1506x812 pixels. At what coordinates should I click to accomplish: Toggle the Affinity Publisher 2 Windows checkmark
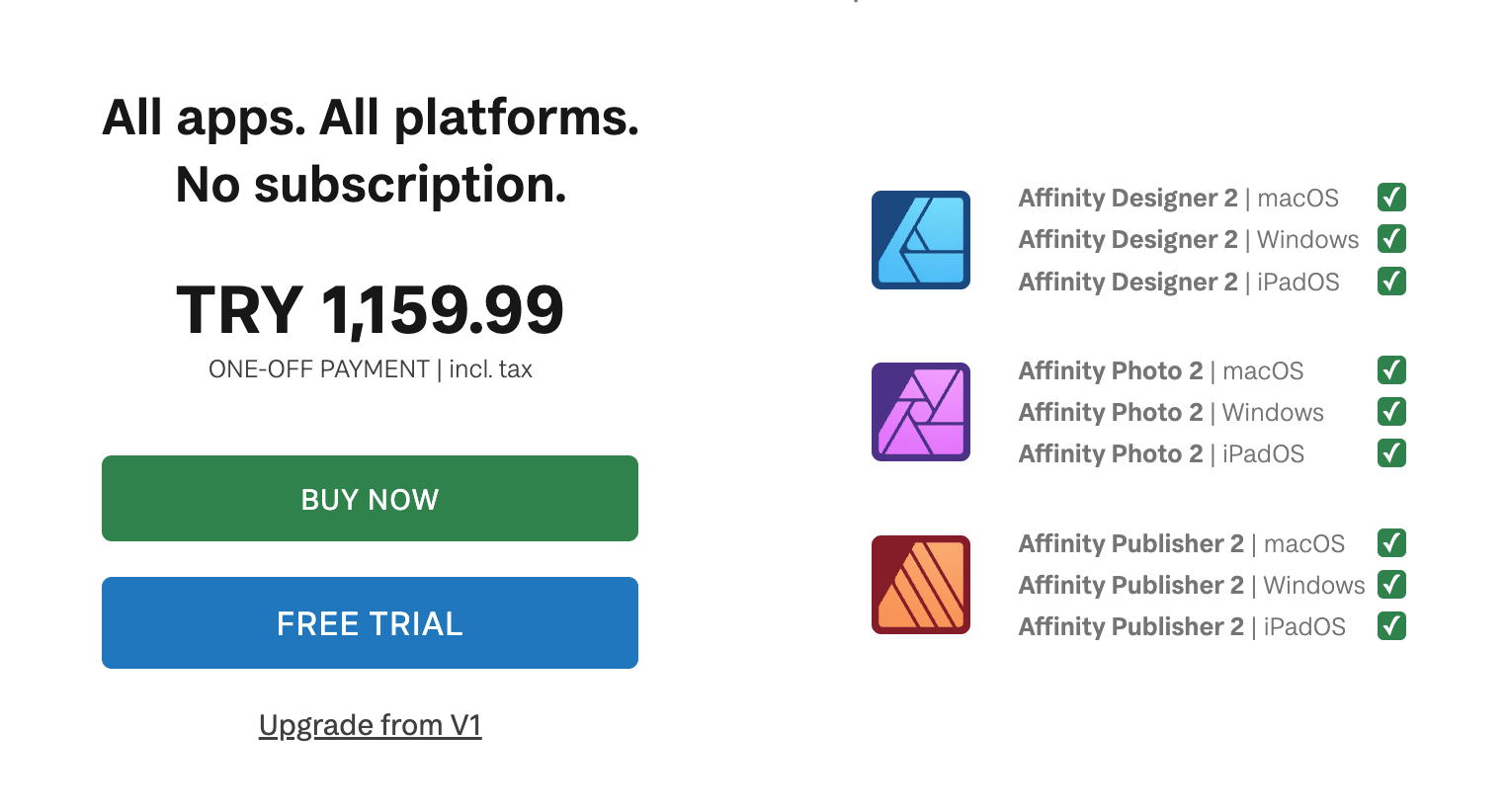1391,585
